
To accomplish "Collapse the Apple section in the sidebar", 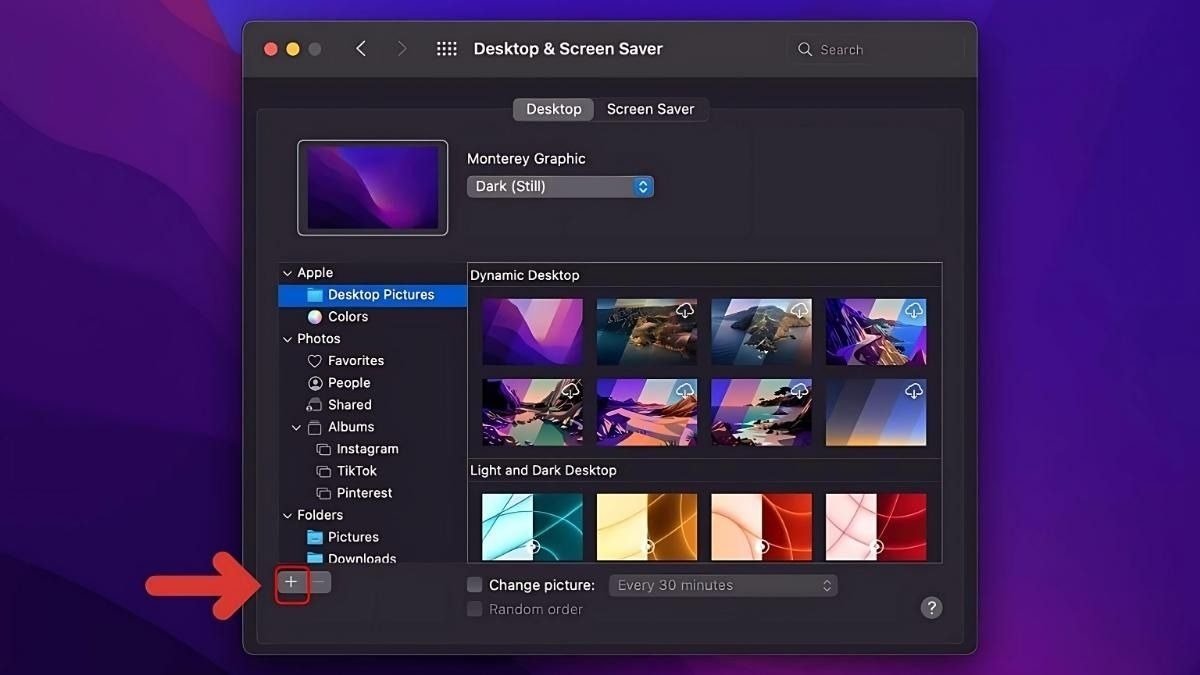I will [287, 272].
